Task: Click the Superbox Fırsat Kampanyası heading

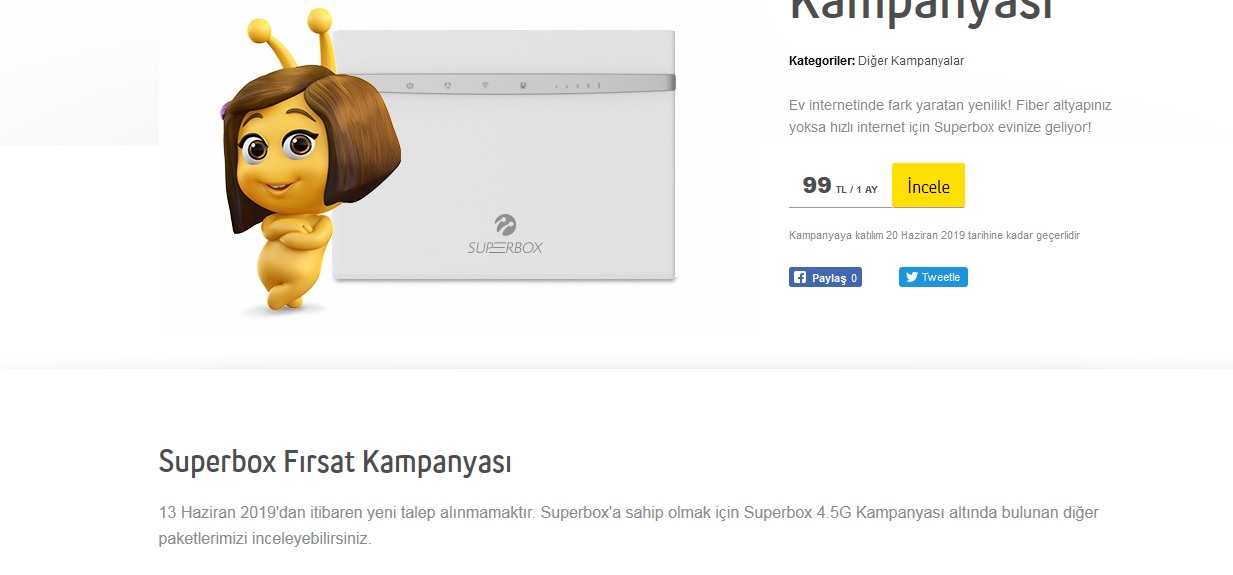Action: (x=335, y=462)
